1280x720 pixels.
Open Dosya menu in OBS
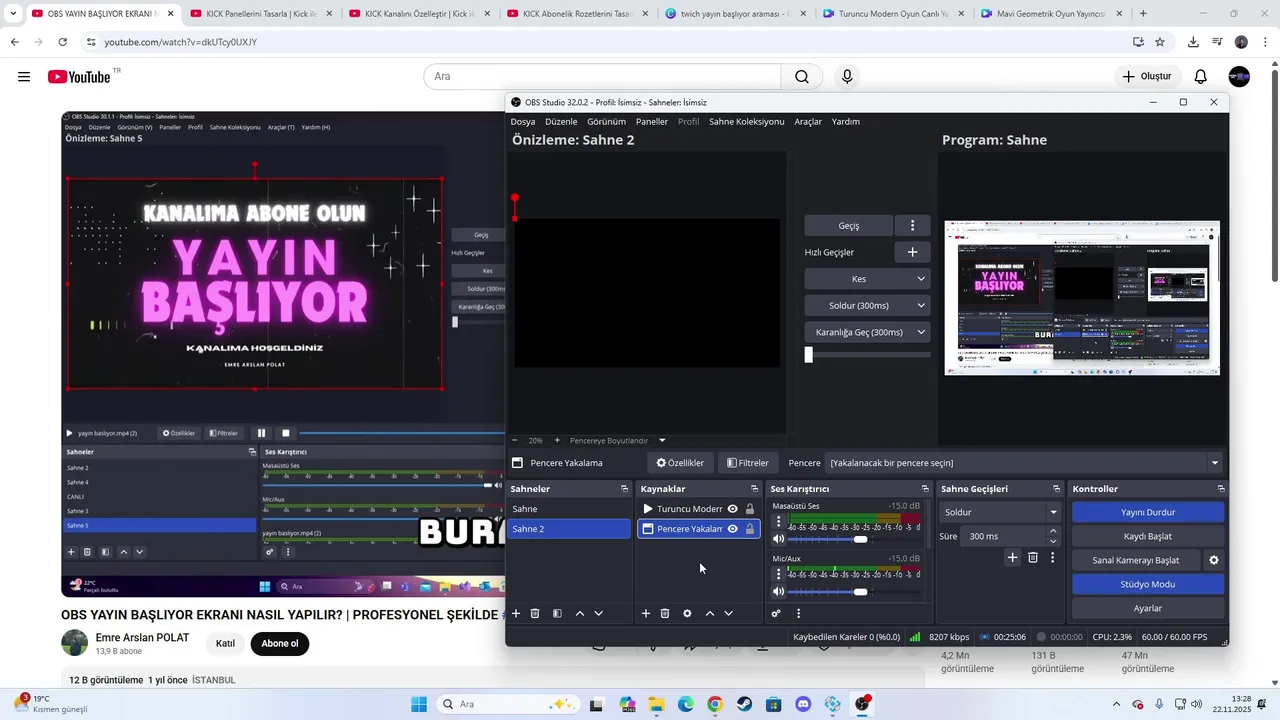(523, 122)
